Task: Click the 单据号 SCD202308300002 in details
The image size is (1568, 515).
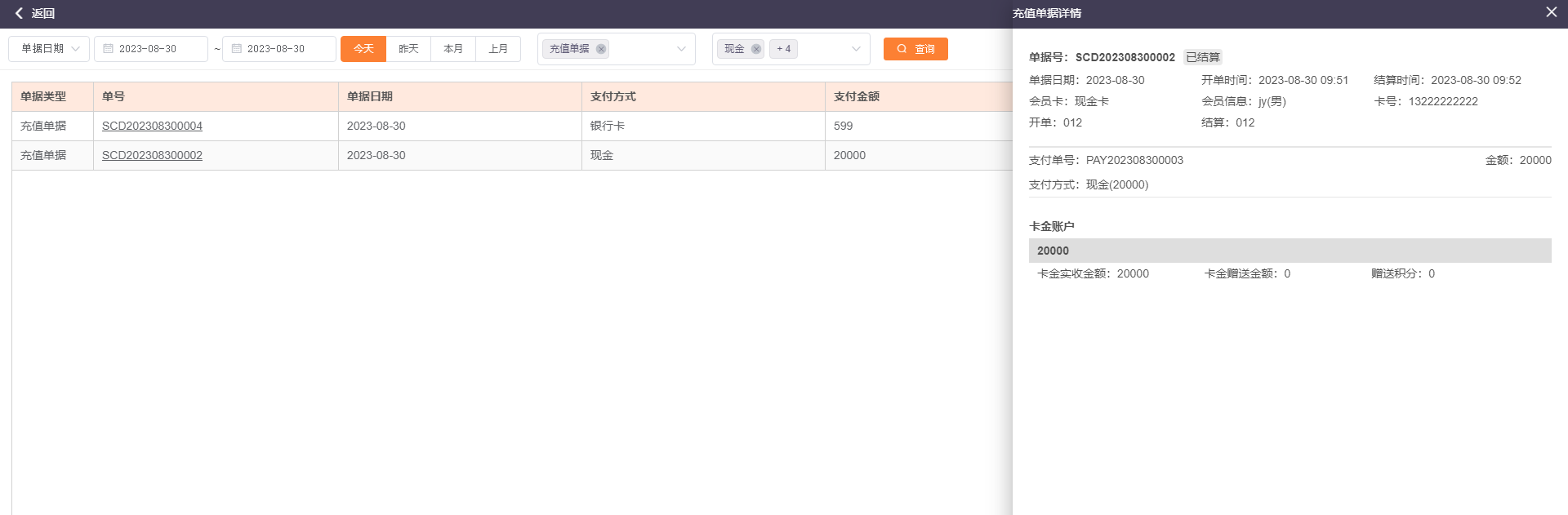Action: tap(1102, 57)
